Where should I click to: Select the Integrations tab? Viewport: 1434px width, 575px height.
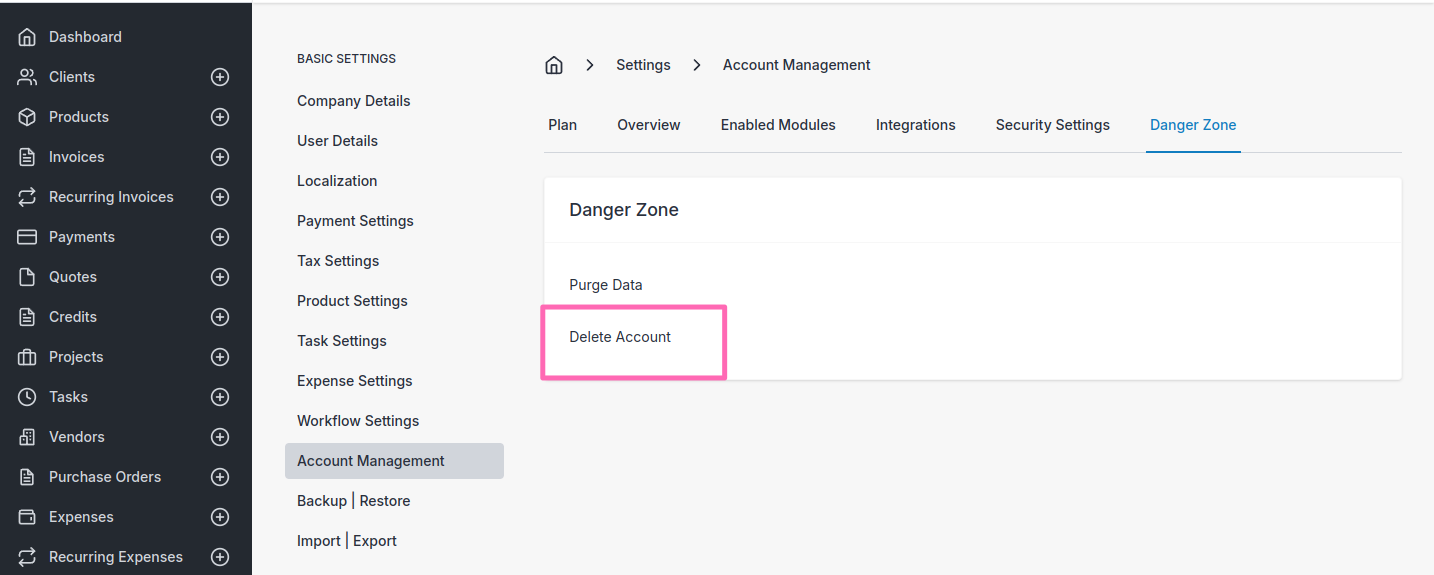(915, 125)
